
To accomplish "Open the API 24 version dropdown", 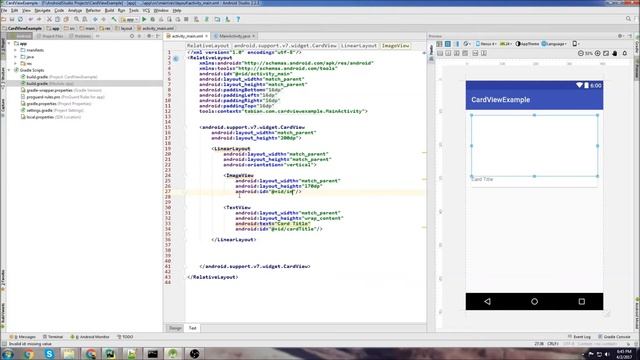I will tap(506, 44).
